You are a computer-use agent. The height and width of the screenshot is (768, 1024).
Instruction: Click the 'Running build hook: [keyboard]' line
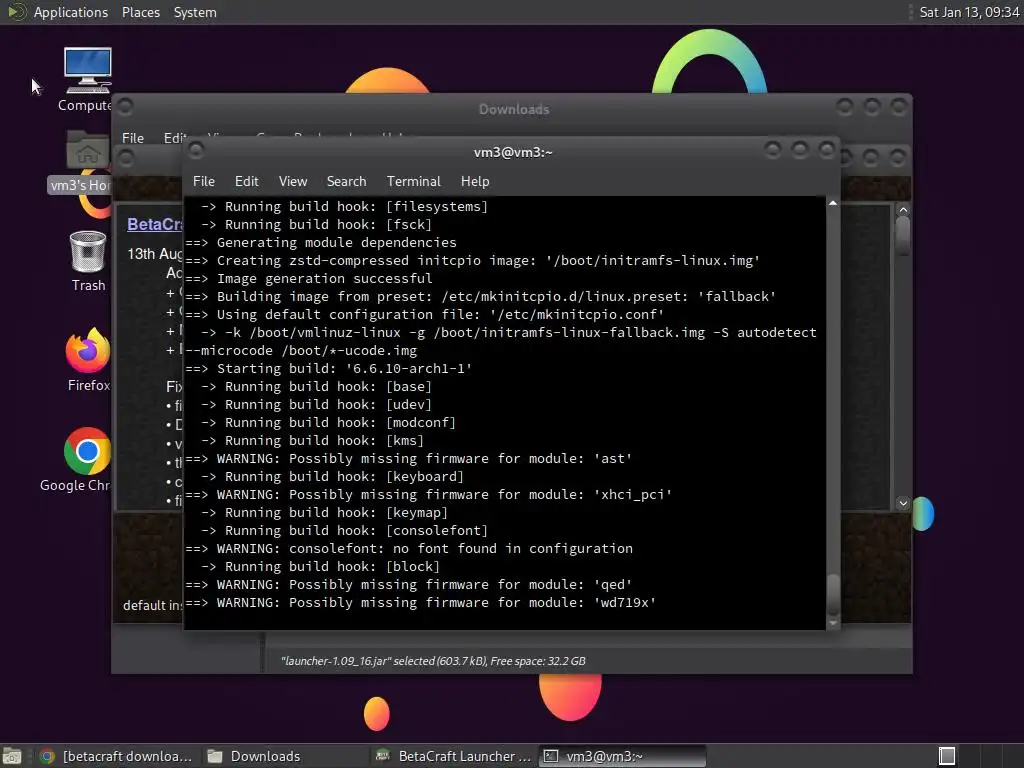[x=332, y=477]
